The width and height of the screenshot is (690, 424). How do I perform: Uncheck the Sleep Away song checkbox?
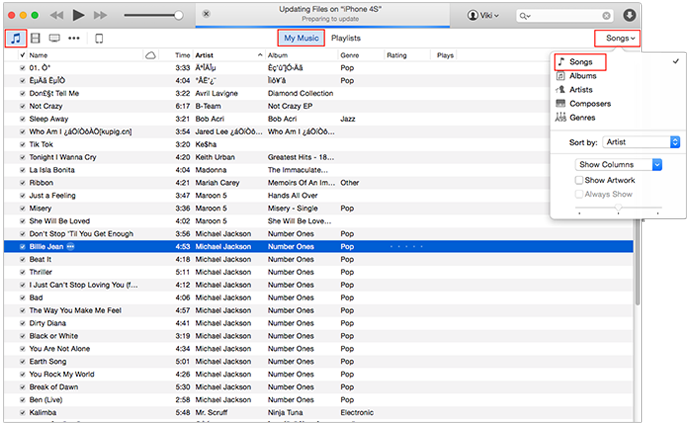22,119
